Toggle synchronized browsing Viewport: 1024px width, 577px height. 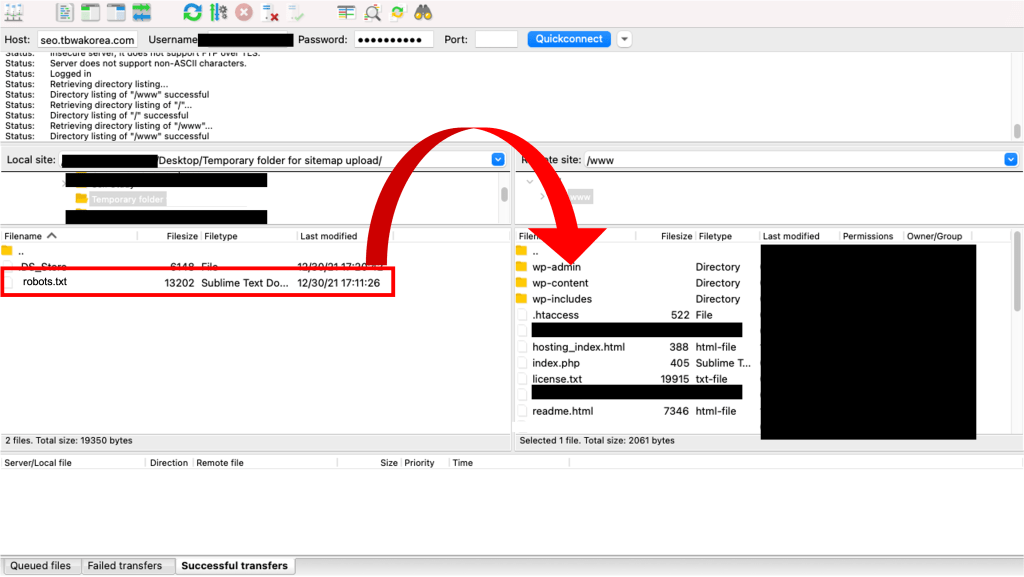coord(398,12)
